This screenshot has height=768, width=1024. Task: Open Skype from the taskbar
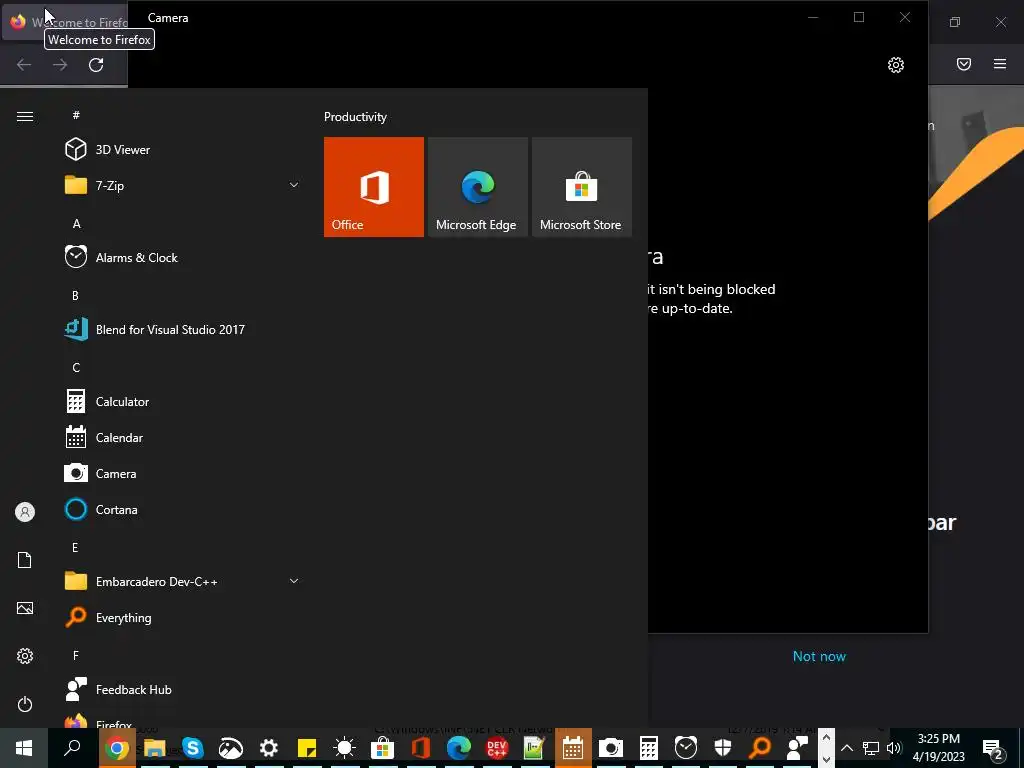pyautogui.click(x=193, y=748)
